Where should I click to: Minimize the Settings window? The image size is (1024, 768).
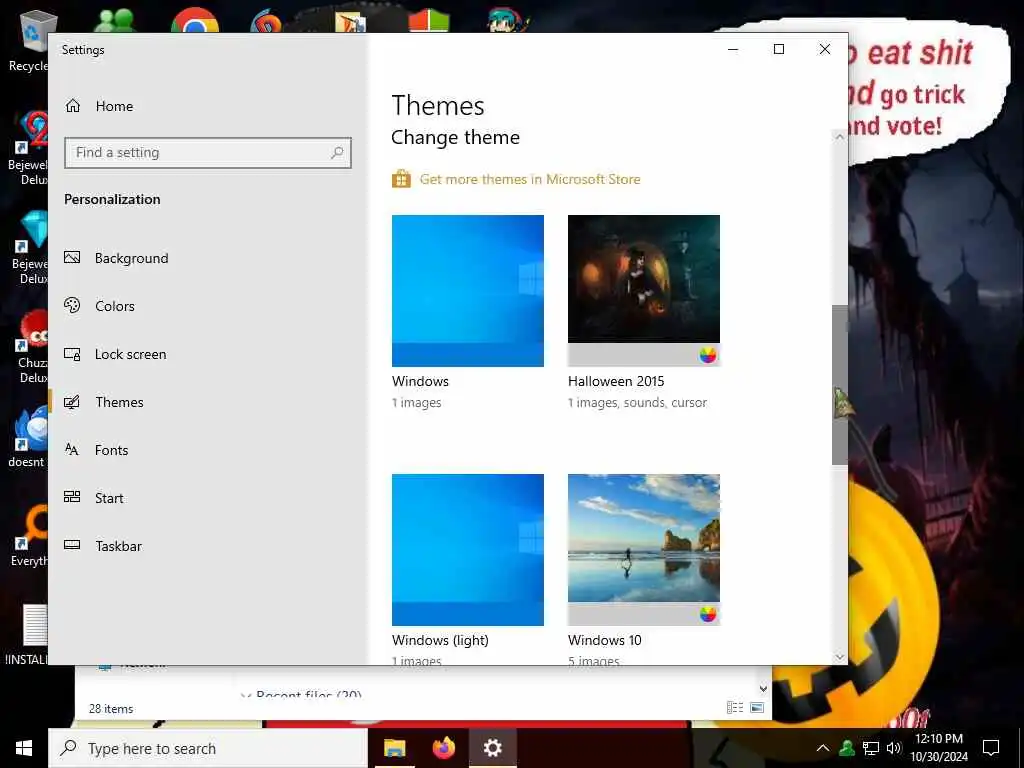[x=733, y=49]
